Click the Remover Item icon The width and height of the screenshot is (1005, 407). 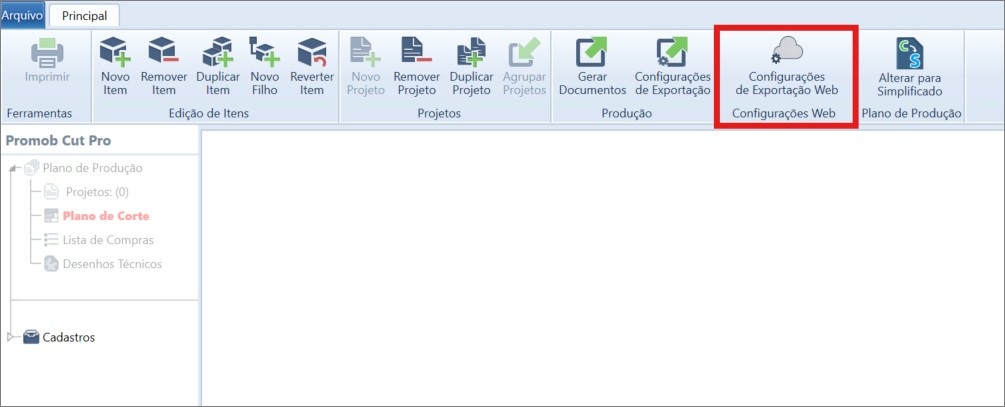pyautogui.click(x=163, y=53)
